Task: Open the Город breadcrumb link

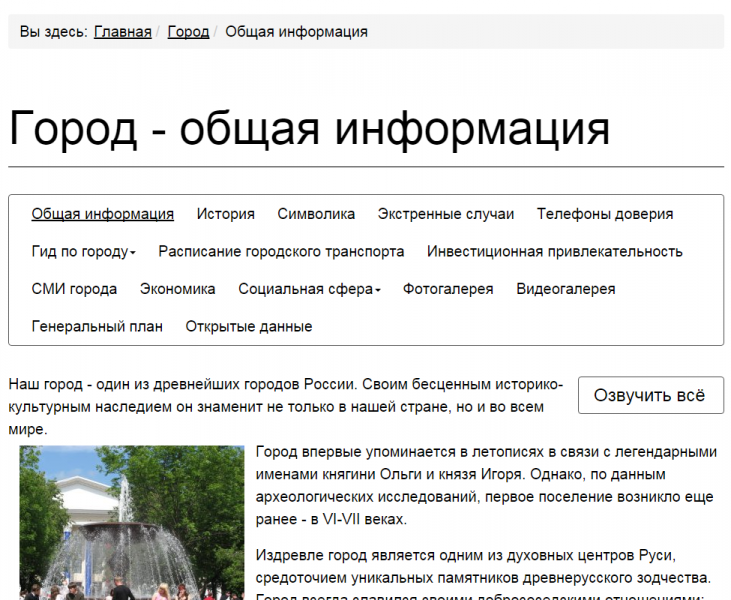Action: (188, 32)
